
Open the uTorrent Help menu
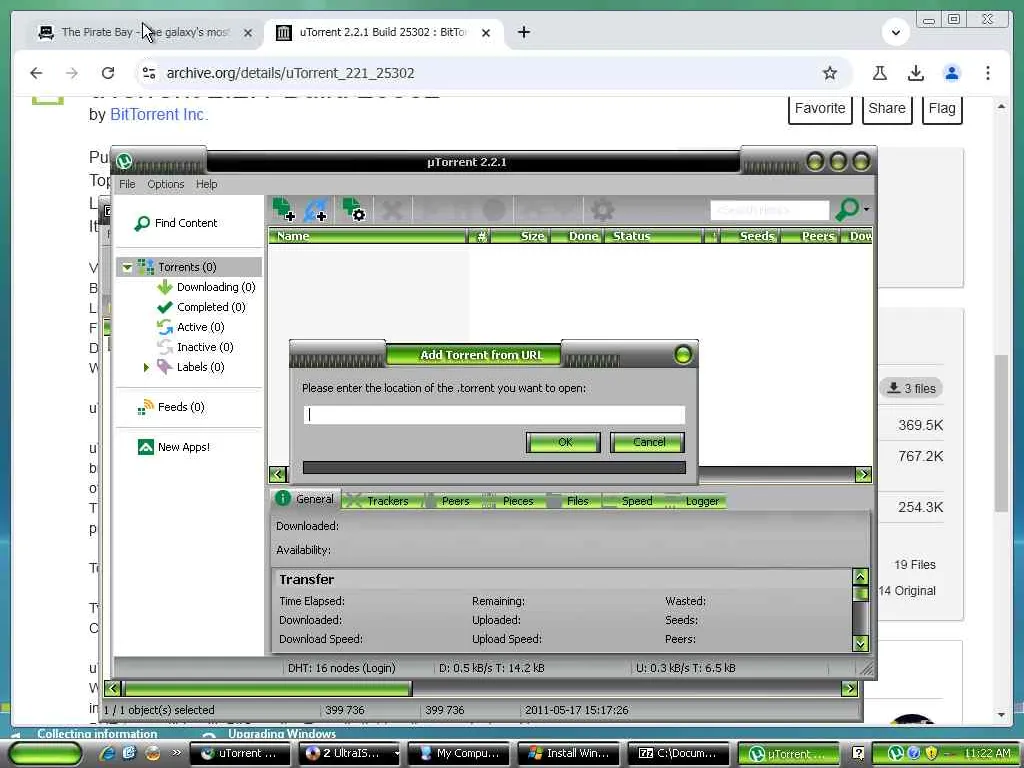206,184
